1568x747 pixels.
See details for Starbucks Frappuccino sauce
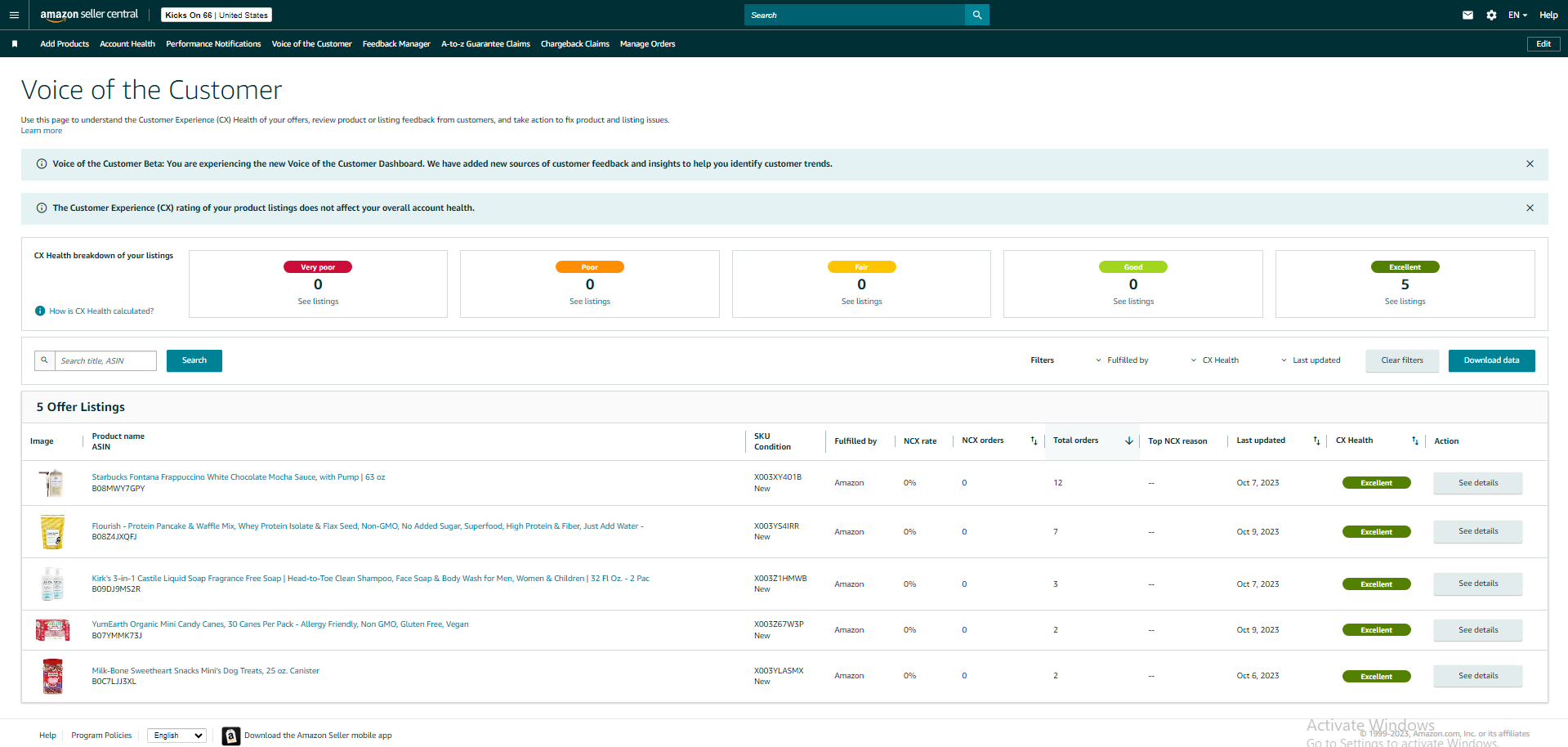(x=1478, y=483)
